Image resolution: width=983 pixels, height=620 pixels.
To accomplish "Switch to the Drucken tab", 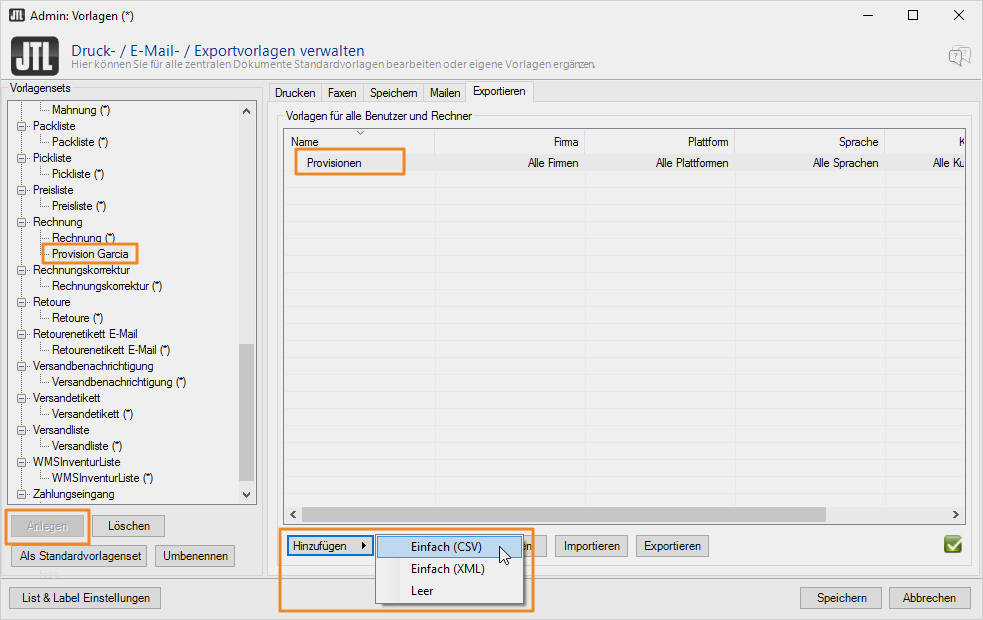I will (295, 93).
